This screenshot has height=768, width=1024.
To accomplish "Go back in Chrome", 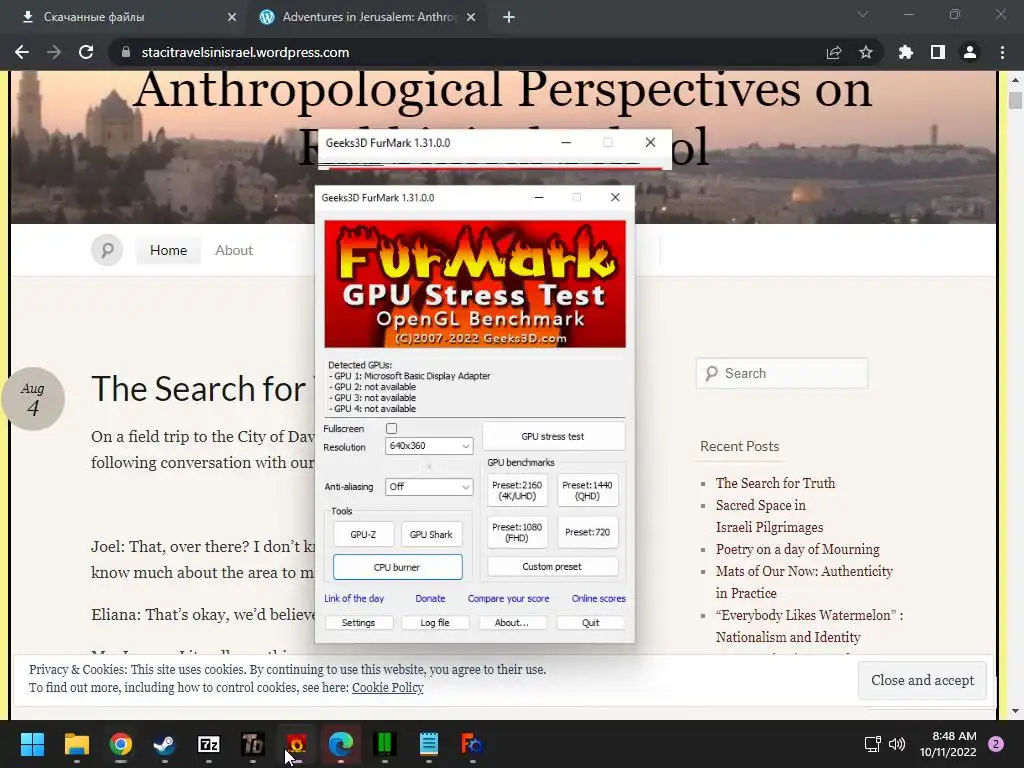I will pos(22,52).
